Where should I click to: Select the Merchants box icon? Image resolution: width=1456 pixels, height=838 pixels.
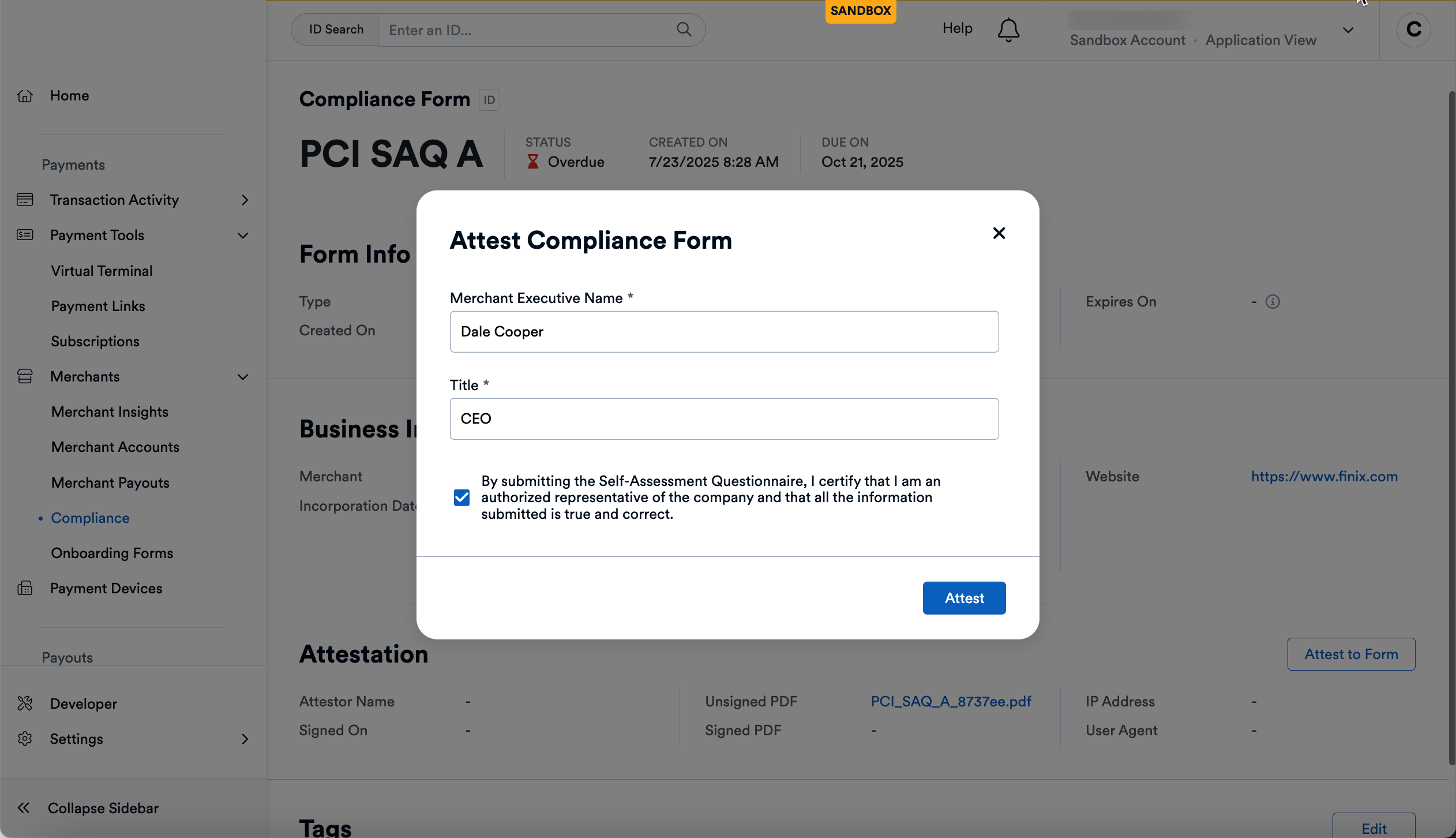tap(24, 376)
